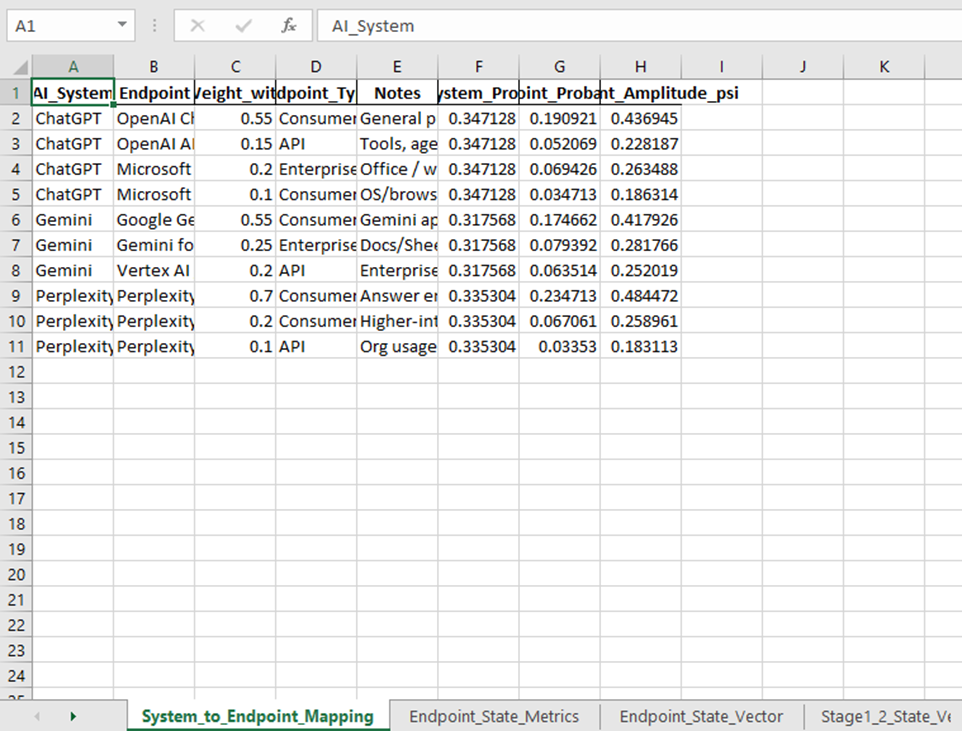
Task: Expand the Name Box dropdown arrow
Action: [x=122, y=25]
